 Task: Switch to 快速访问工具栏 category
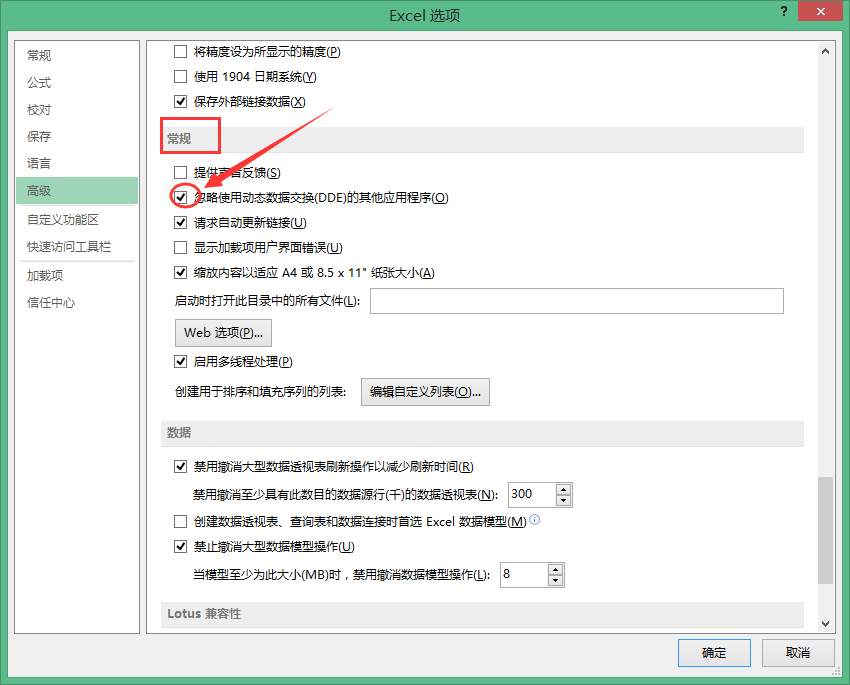[x=77, y=247]
